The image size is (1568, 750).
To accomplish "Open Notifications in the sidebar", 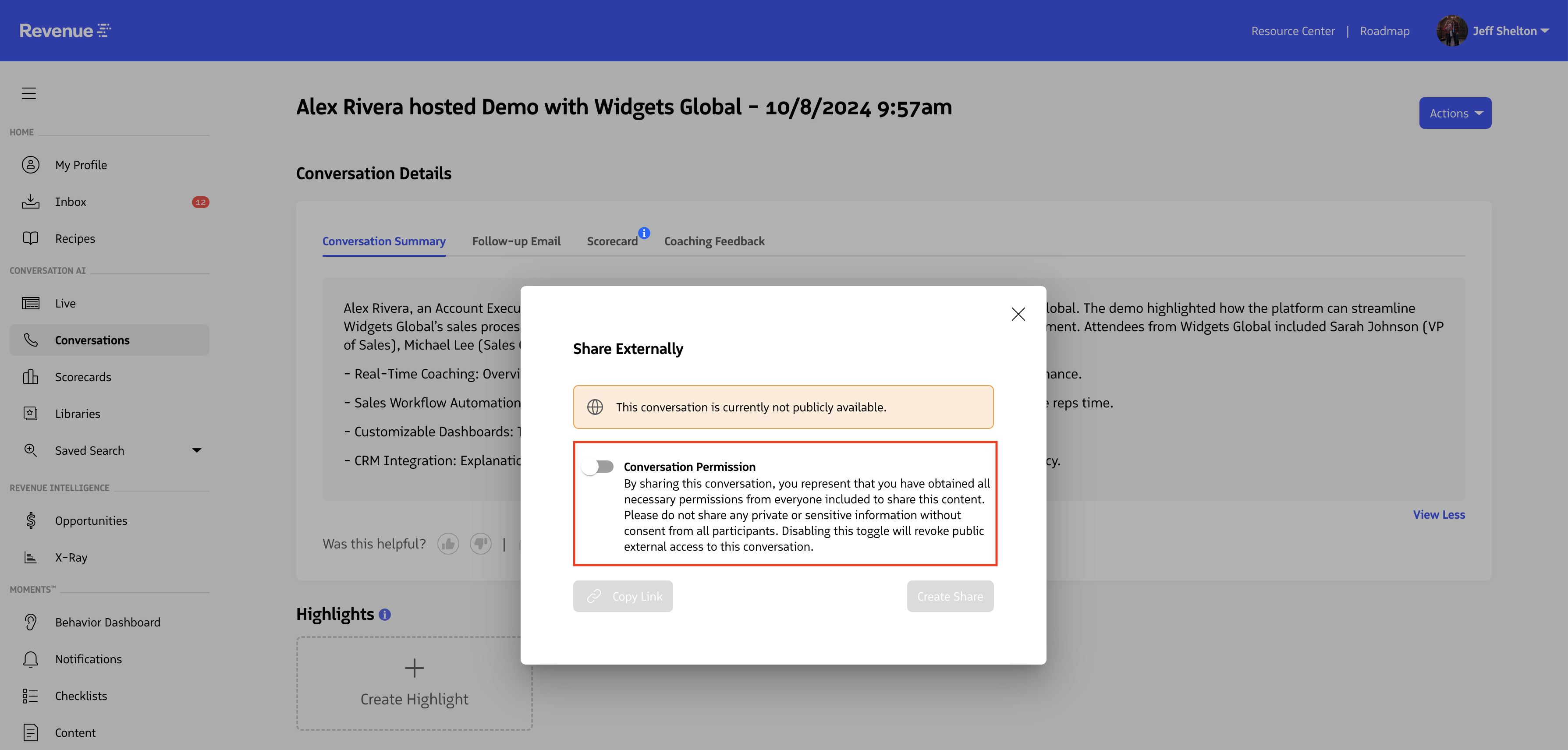I will pos(88,659).
